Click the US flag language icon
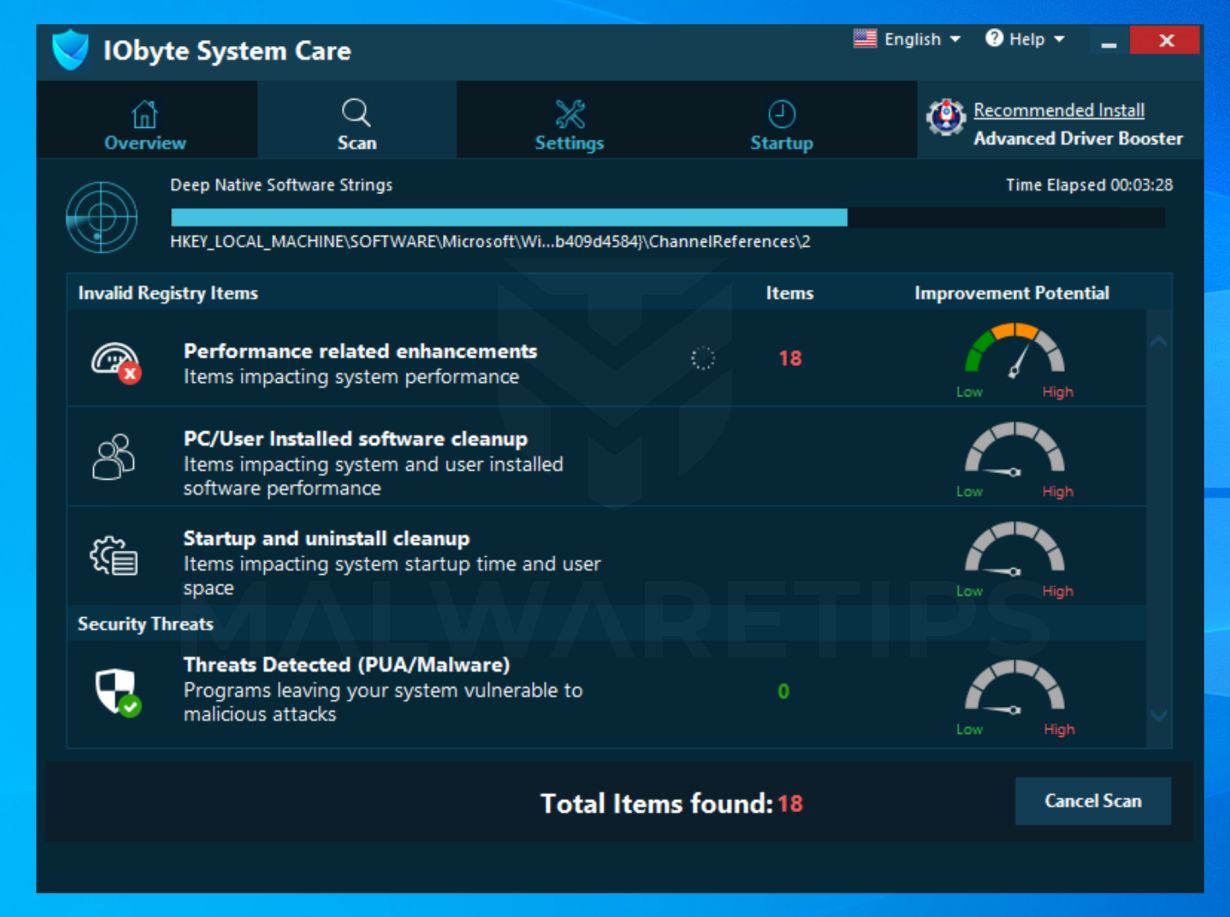Screen dimensions: 1230x917 865,39
